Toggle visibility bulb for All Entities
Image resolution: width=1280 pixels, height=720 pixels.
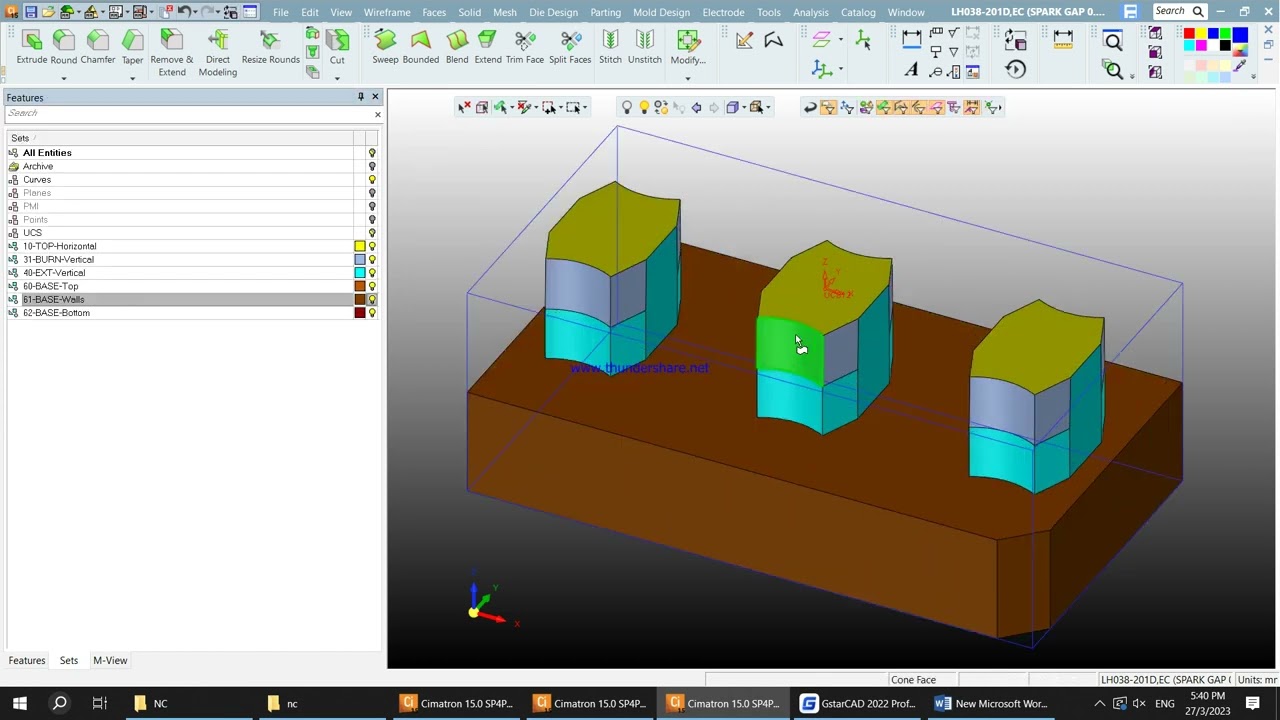(372, 153)
